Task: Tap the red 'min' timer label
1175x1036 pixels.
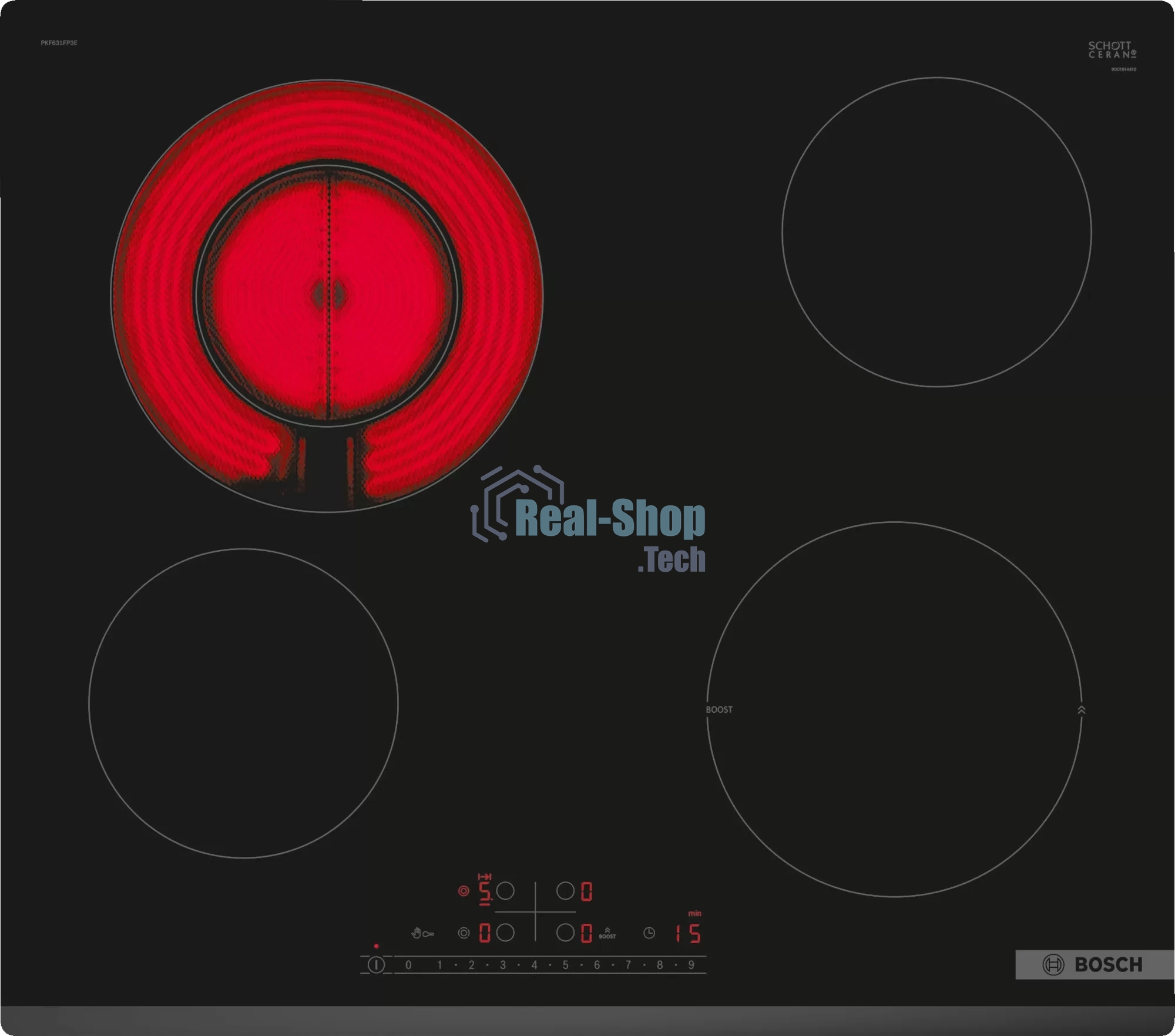Action: coord(694,913)
